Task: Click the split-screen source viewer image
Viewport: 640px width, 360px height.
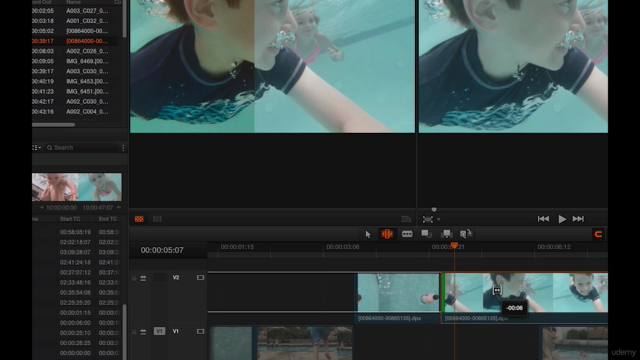Action: coord(272,66)
